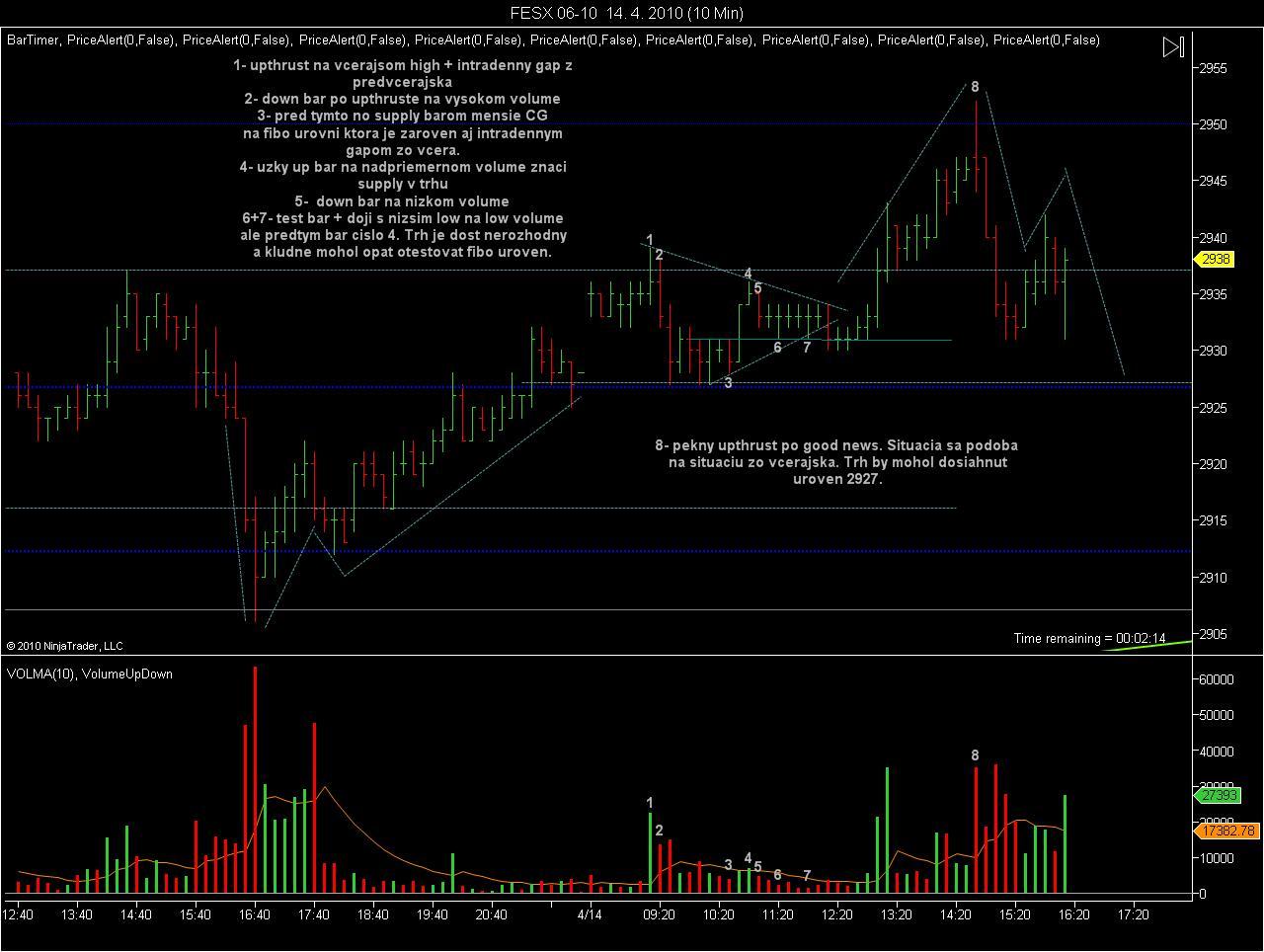Click the 2930 price axis label
1264x952 pixels.
coord(1213,351)
